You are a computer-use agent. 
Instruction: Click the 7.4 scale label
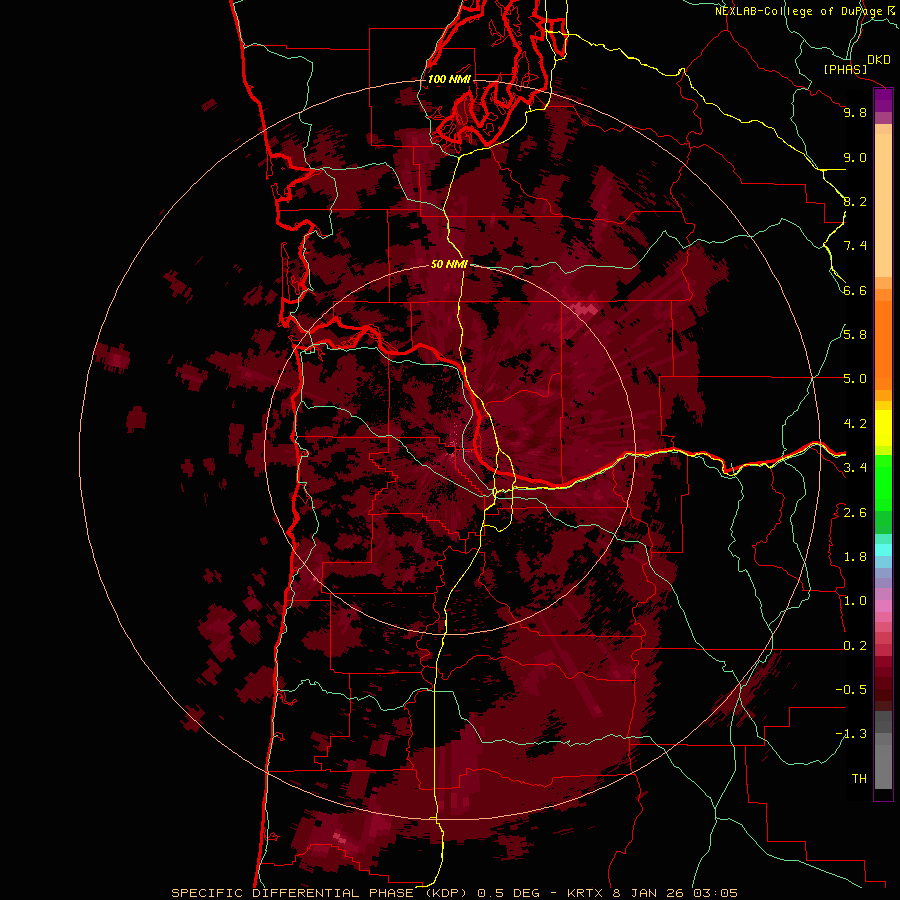(855, 246)
